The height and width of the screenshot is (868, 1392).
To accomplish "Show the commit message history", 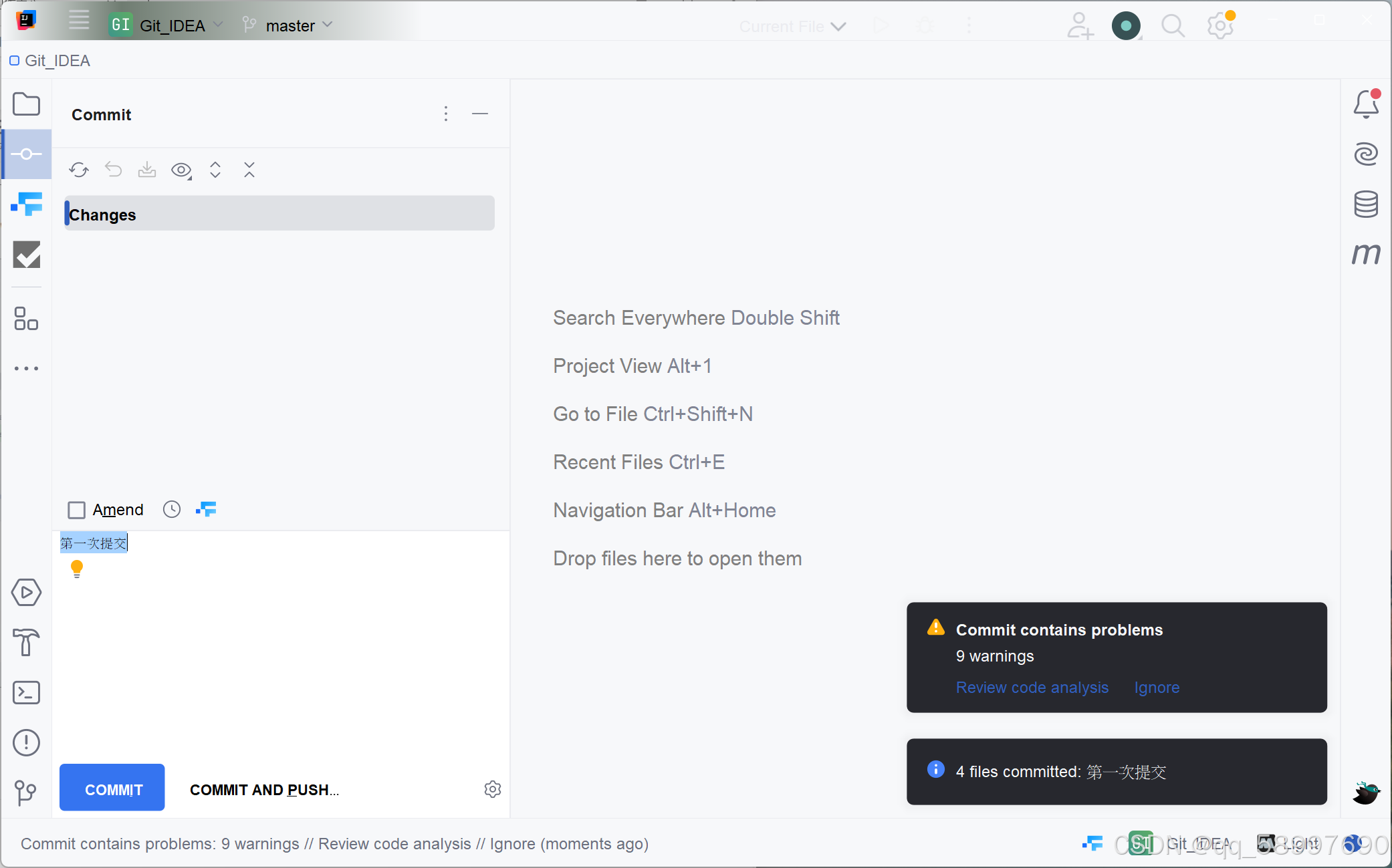I will click(172, 510).
